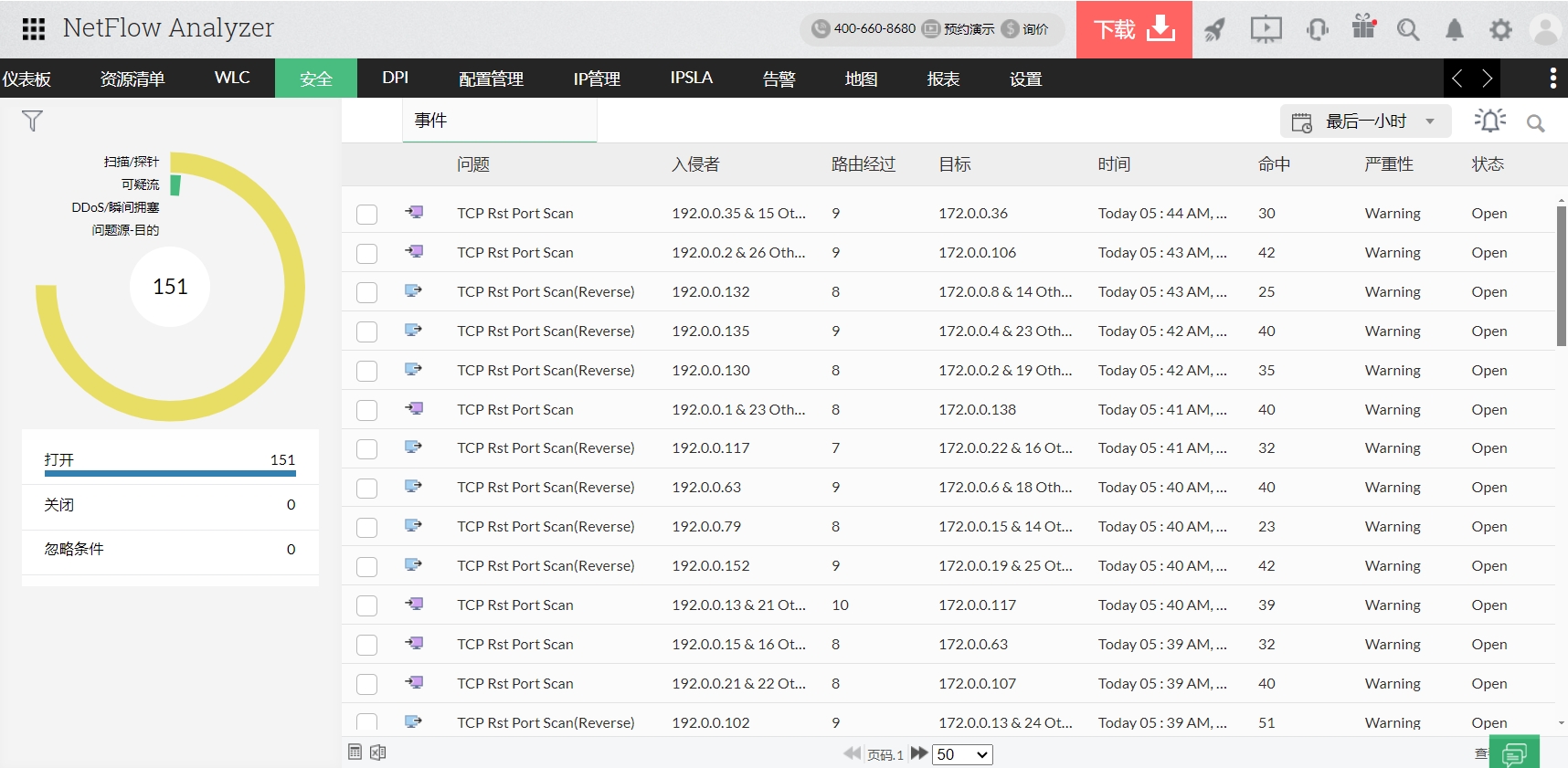Check the box for 172.0.0.36 event row
This screenshot has height=768, width=1568.
point(366,215)
